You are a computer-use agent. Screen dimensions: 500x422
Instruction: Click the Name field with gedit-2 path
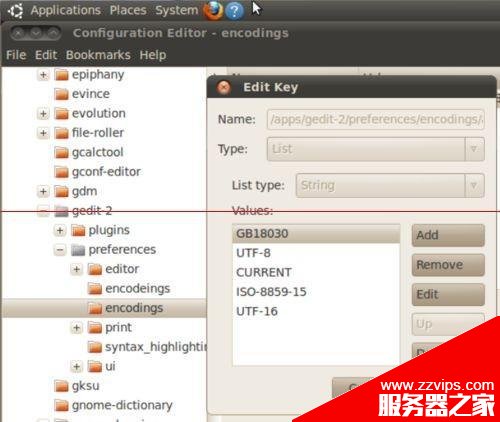[376, 119]
